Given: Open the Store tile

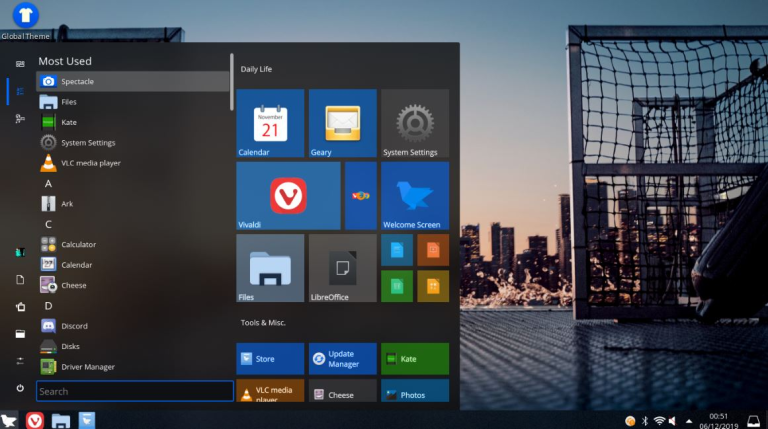Looking at the screenshot, I should tap(270, 359).
